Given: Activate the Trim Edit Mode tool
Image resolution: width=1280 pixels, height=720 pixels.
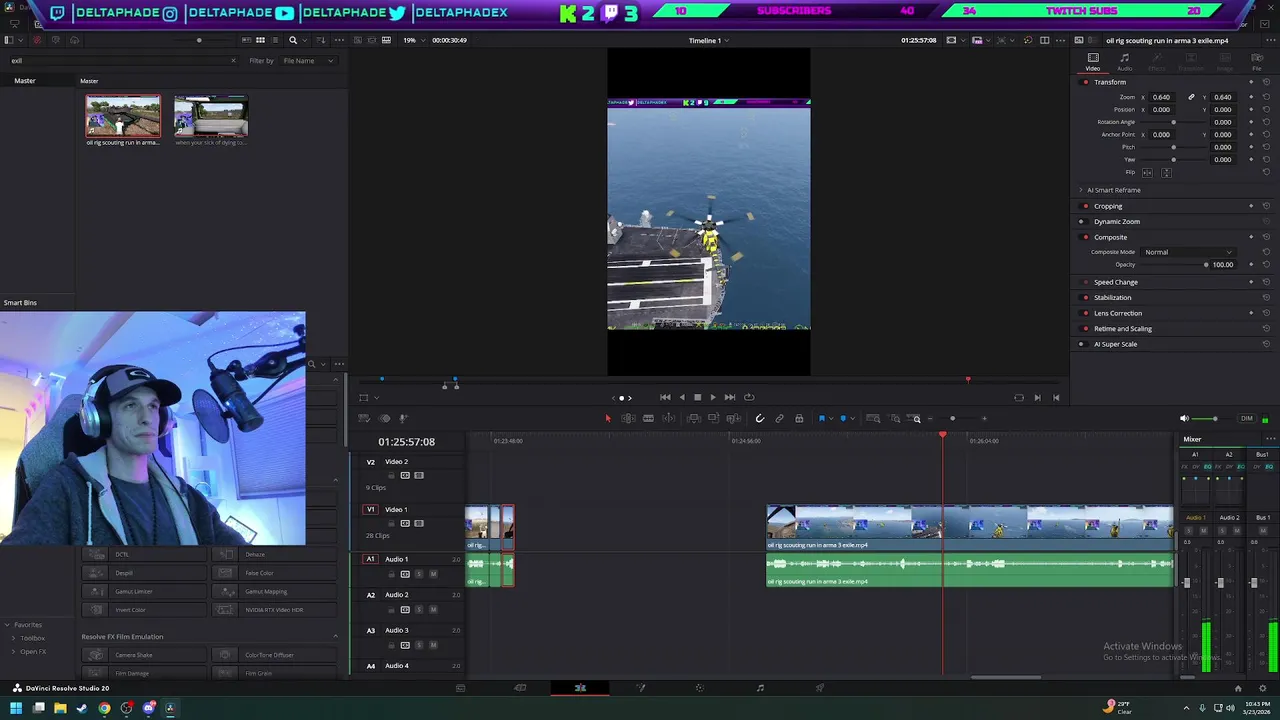Looking at the screenshot, I should tap(628, 418).
